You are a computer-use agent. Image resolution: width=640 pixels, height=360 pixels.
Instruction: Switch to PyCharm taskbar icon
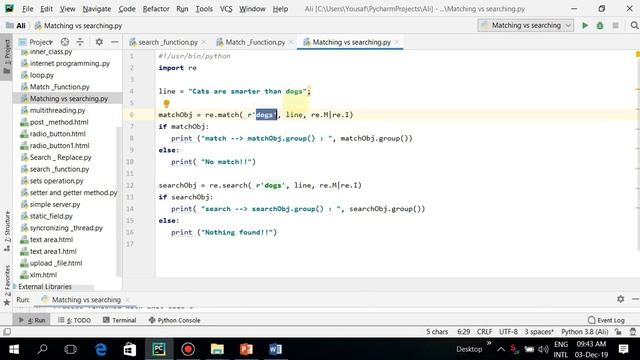(x=159, y=349)
